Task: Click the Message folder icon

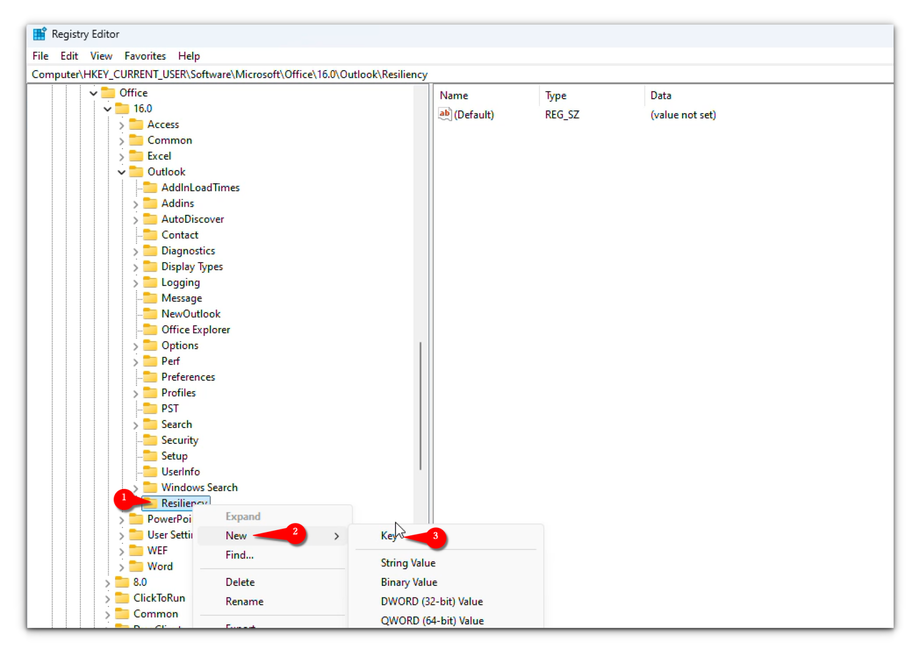Action: tap(150, 299)
